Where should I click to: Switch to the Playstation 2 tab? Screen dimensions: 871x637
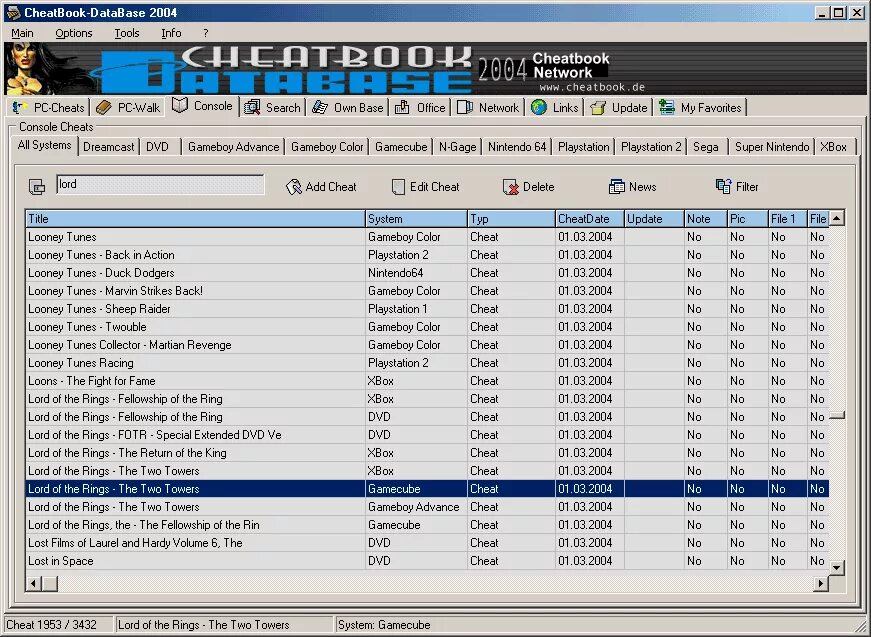click(651, 147)
